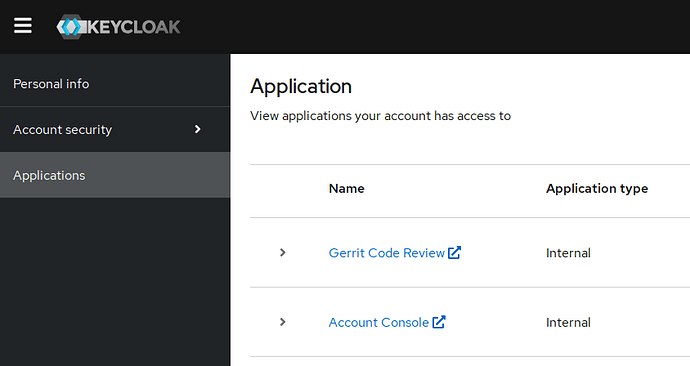Screen dimensions: 690x366
Task: Open the Gerrit Code Review link
Action: point(386,253)
